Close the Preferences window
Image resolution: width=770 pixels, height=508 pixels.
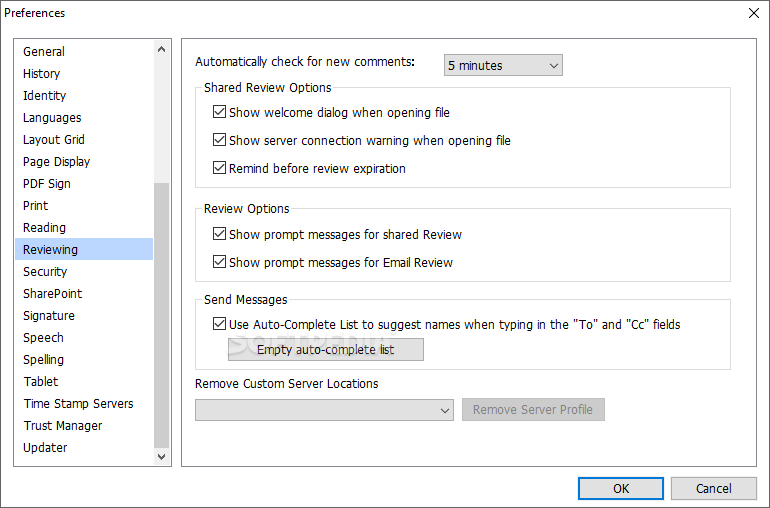coord(754,13)
